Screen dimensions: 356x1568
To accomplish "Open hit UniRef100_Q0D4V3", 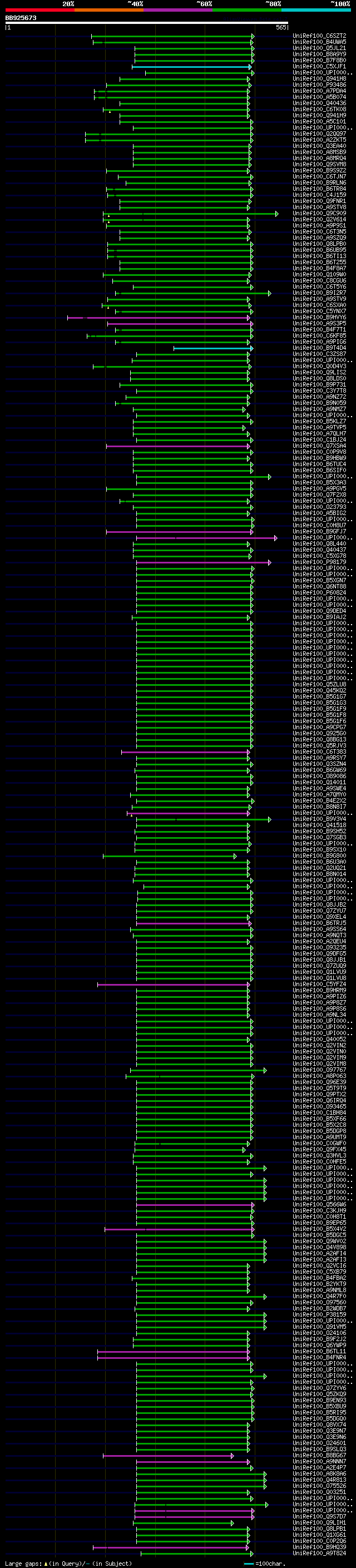I will [x=319, y=366].
